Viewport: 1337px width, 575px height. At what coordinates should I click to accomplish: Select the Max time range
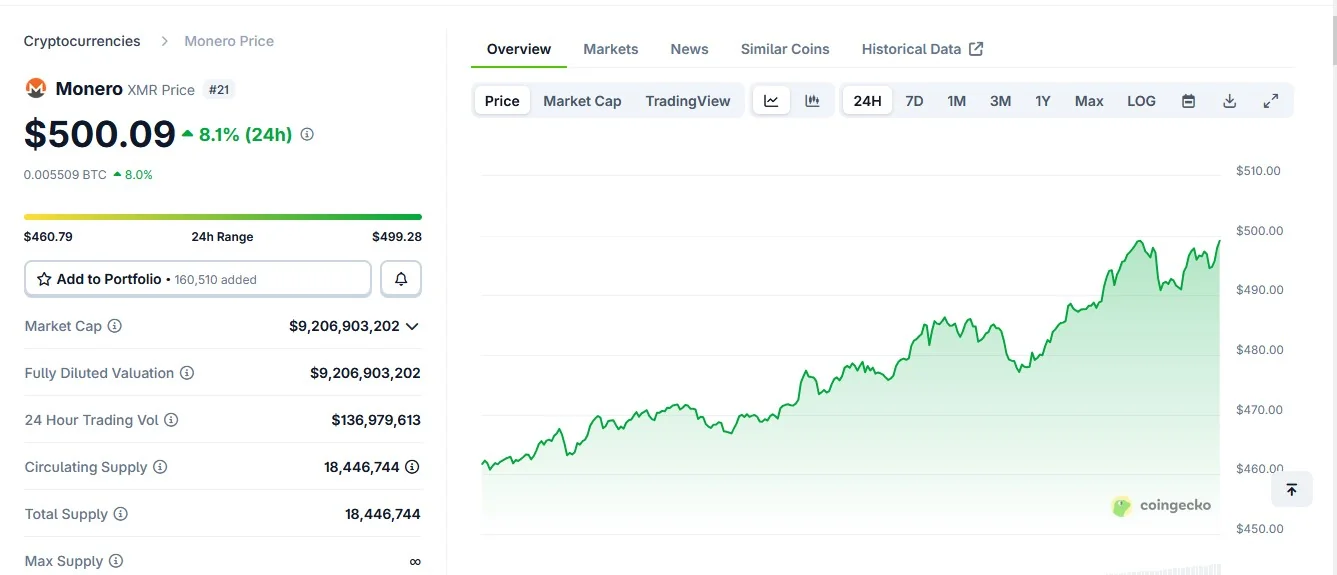click(x=1089, y=101)
